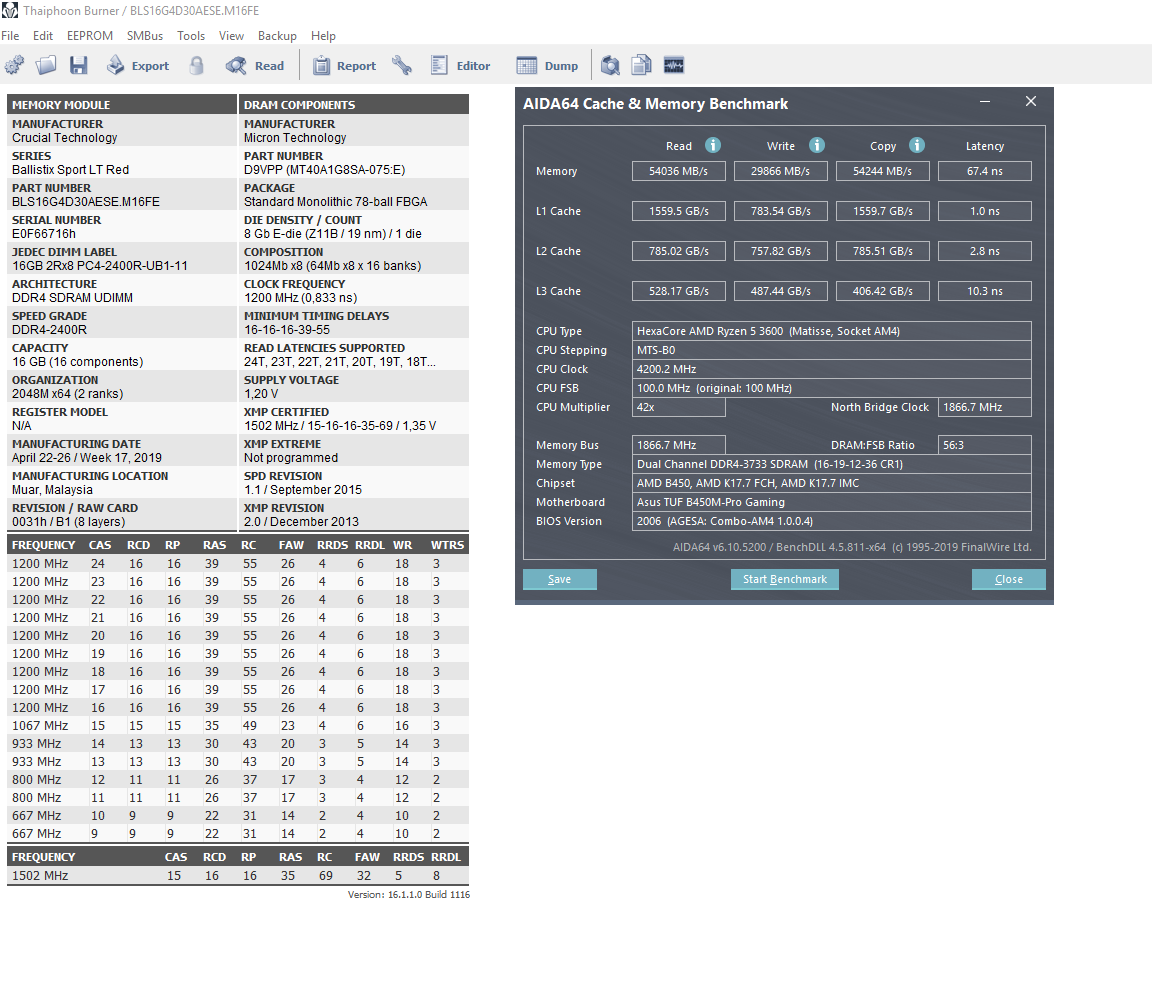The image size is (1152, 992).
Task: Open the File menu
Action: [10, 35]
